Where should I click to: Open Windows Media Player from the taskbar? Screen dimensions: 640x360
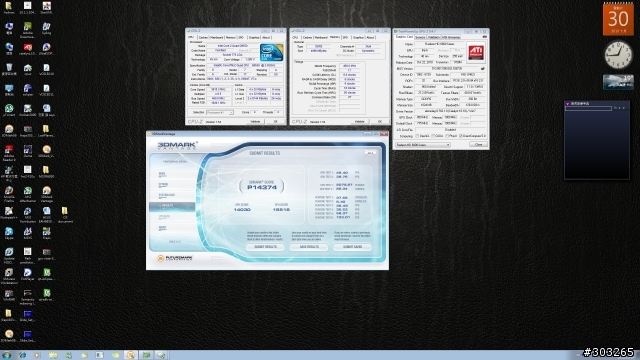click(38, 355)
